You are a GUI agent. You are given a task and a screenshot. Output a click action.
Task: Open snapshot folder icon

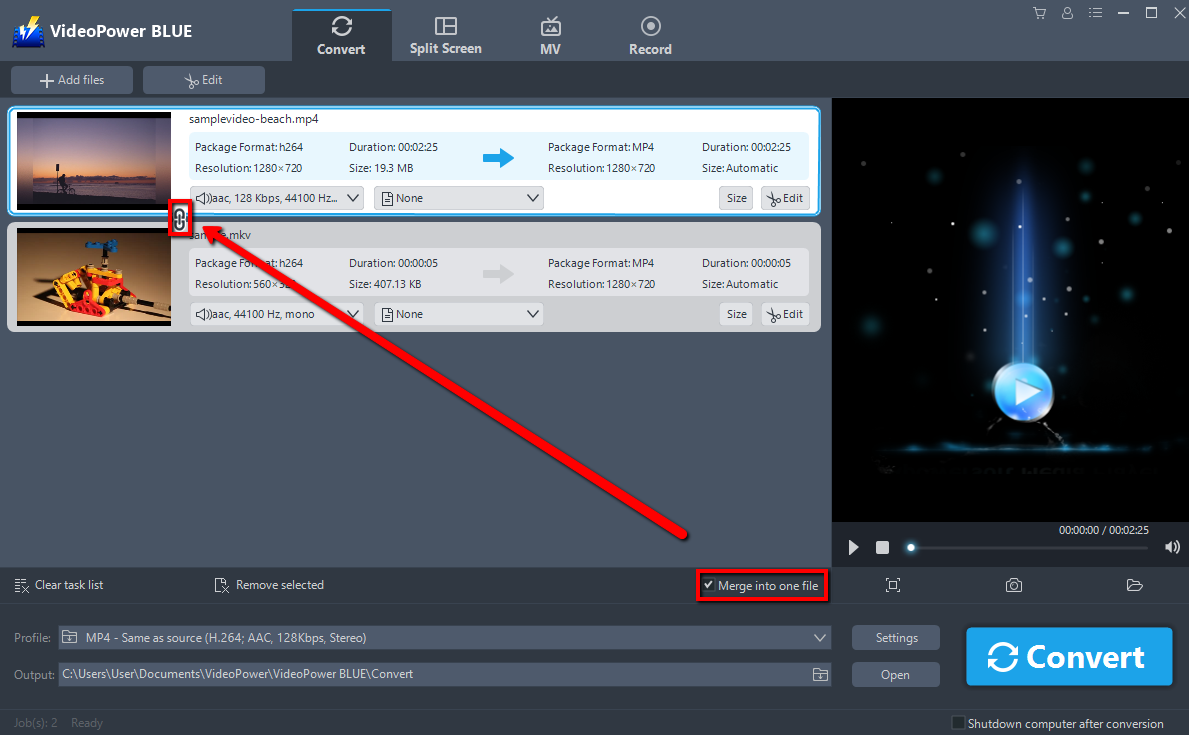[x=1134, y=585]
